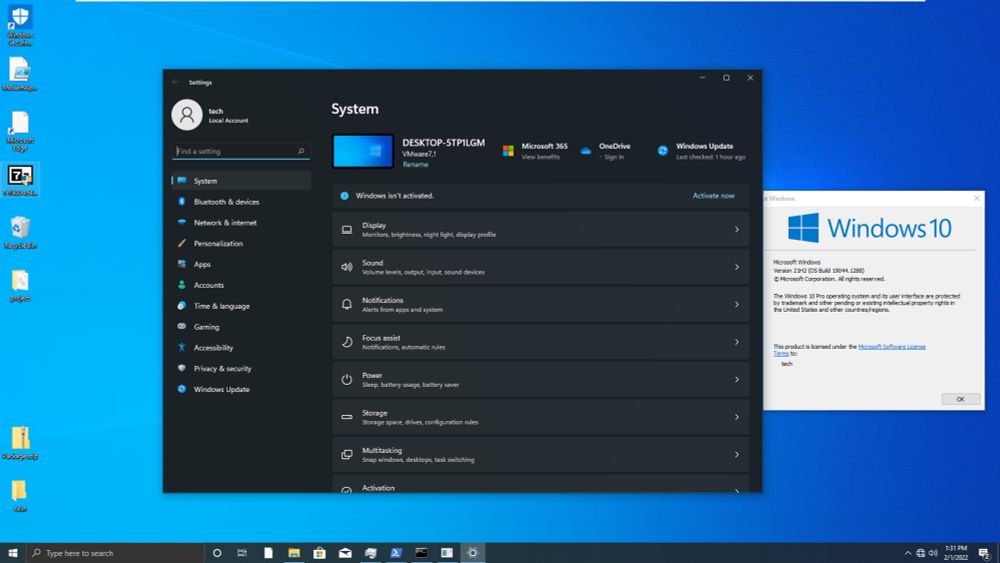The width and height of the screenshot is (1000, 563).
Task: Click the Storage drive icon
Action: coord(347,417)
